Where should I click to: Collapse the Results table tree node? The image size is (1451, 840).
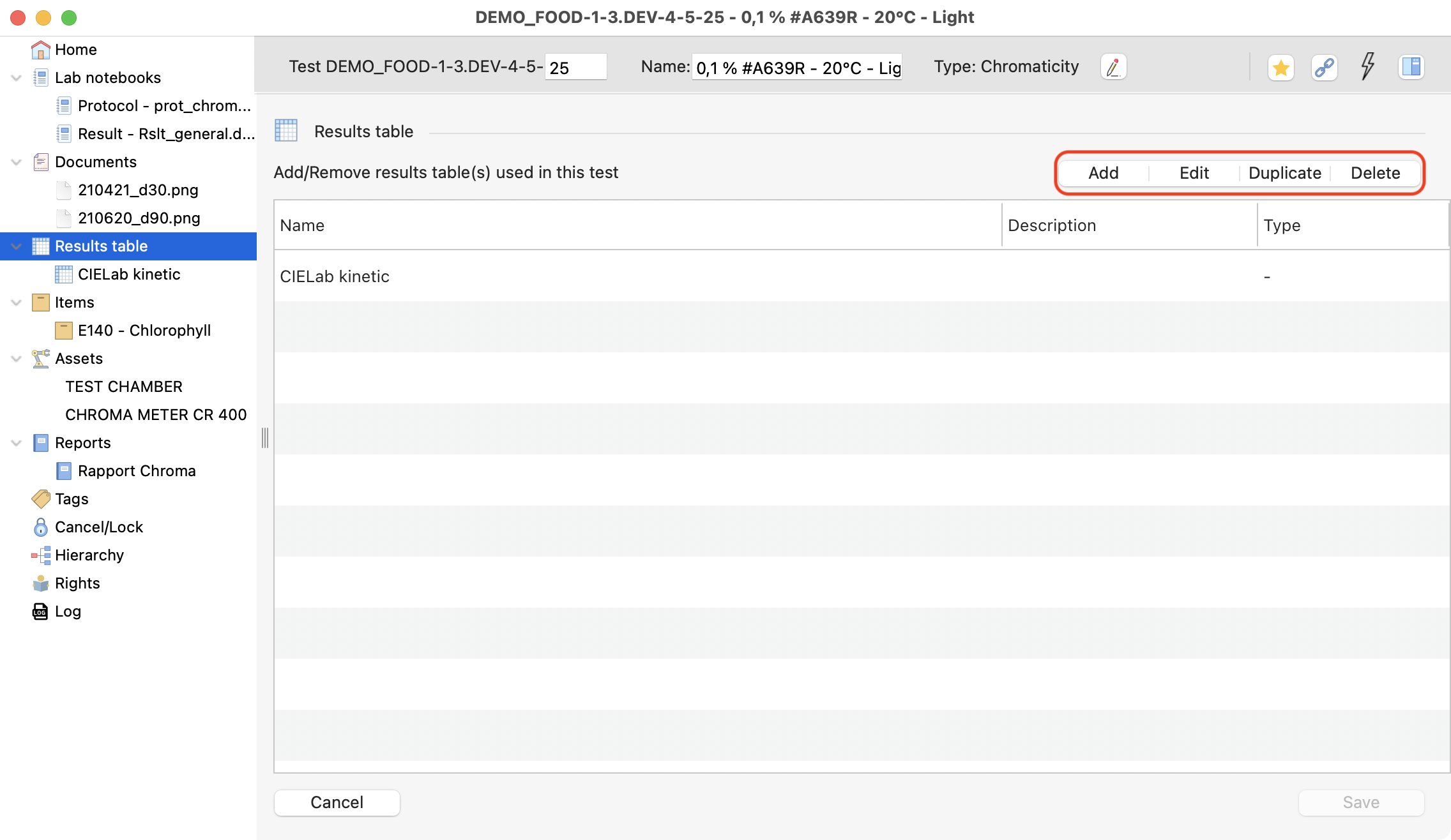click(17, 246)
